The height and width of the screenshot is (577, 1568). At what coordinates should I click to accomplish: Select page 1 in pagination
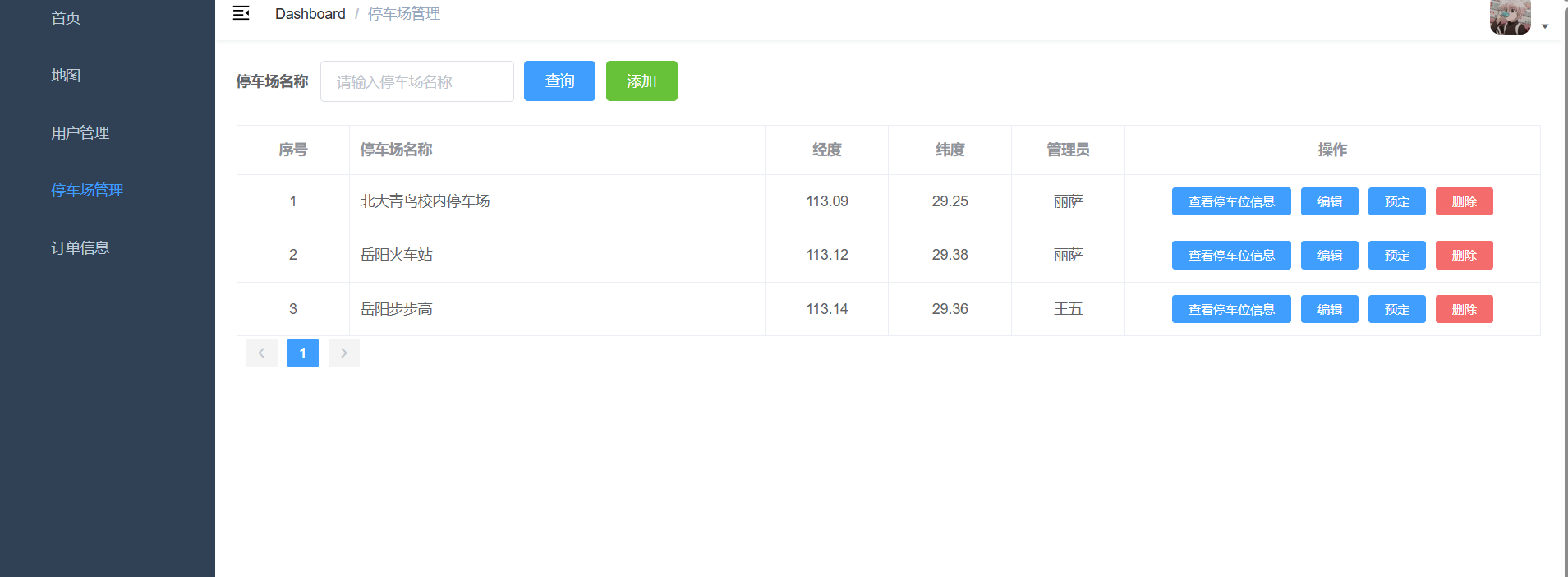pyautogui.click(x=302, y=353)
